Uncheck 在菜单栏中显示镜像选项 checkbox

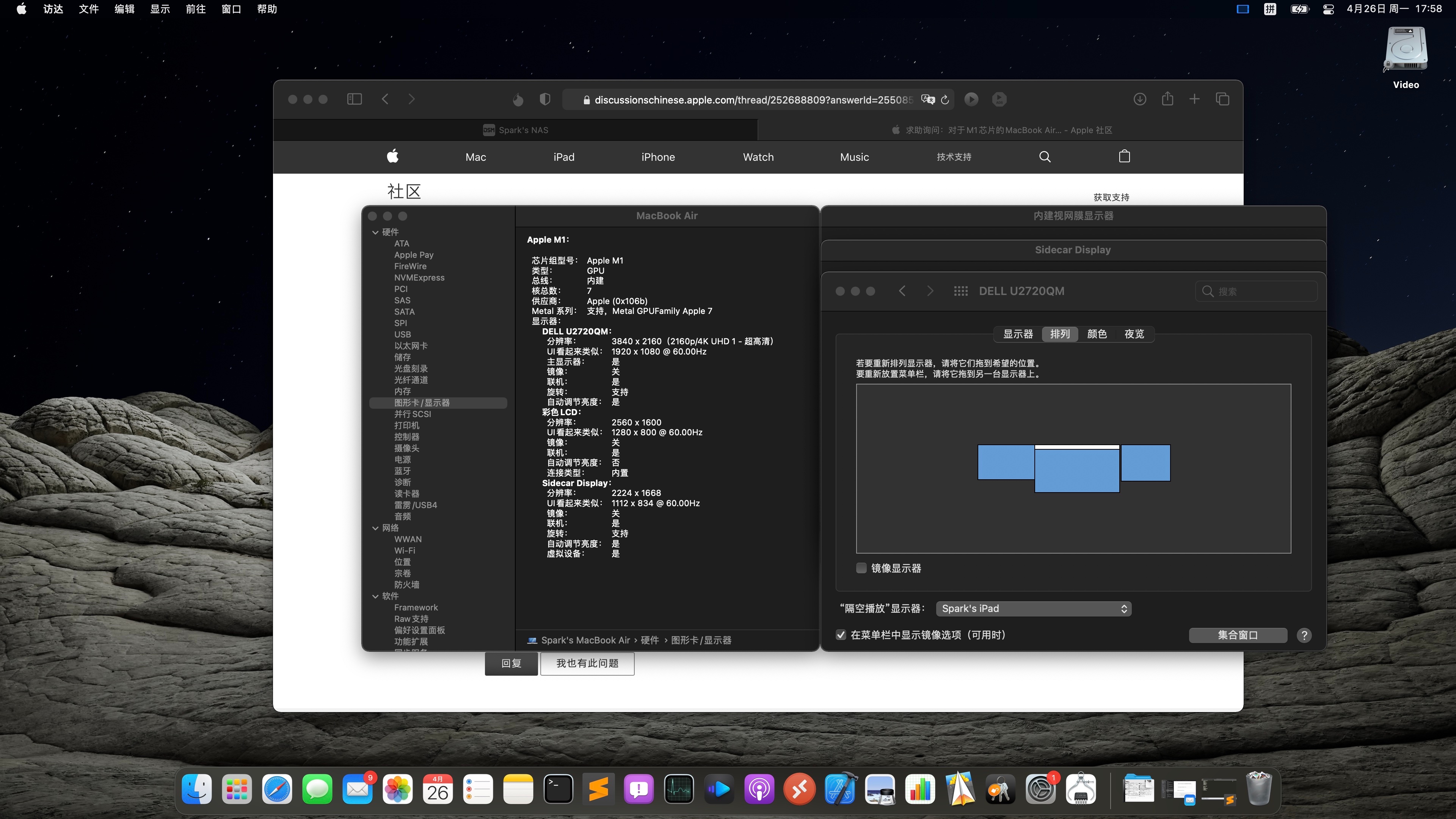point(841,635)
